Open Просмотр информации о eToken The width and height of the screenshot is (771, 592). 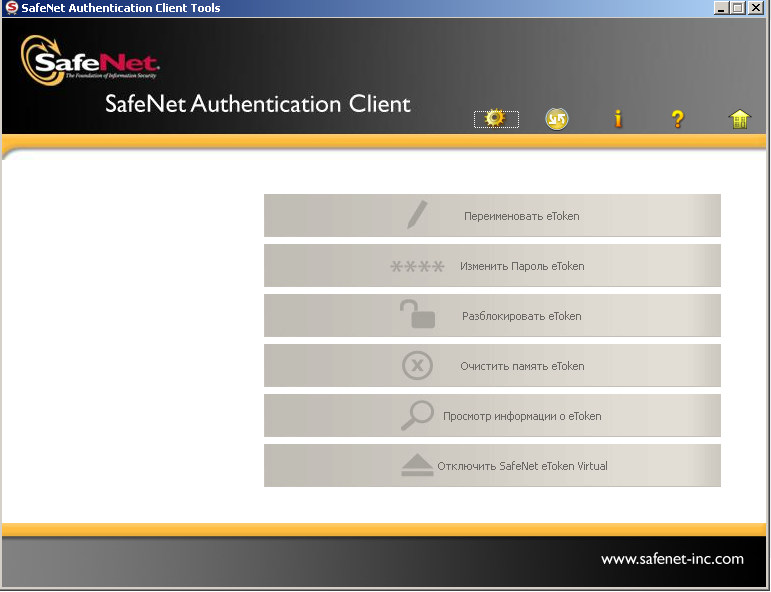point(492,415)
